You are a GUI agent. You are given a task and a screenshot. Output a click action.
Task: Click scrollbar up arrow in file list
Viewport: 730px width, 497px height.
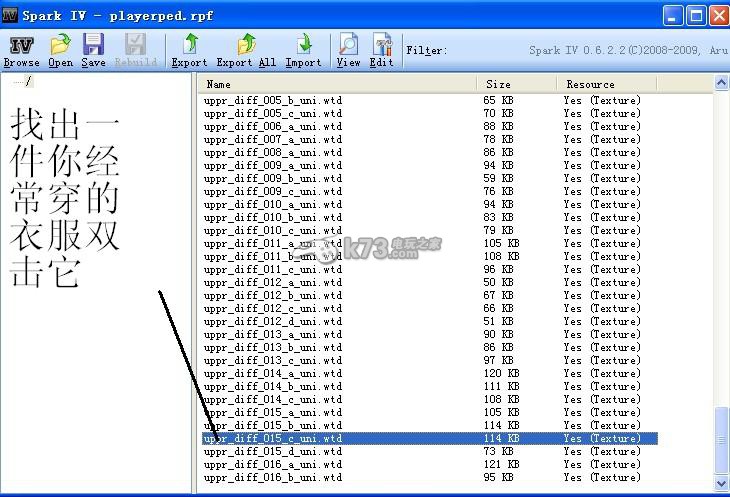coord(722,83)
